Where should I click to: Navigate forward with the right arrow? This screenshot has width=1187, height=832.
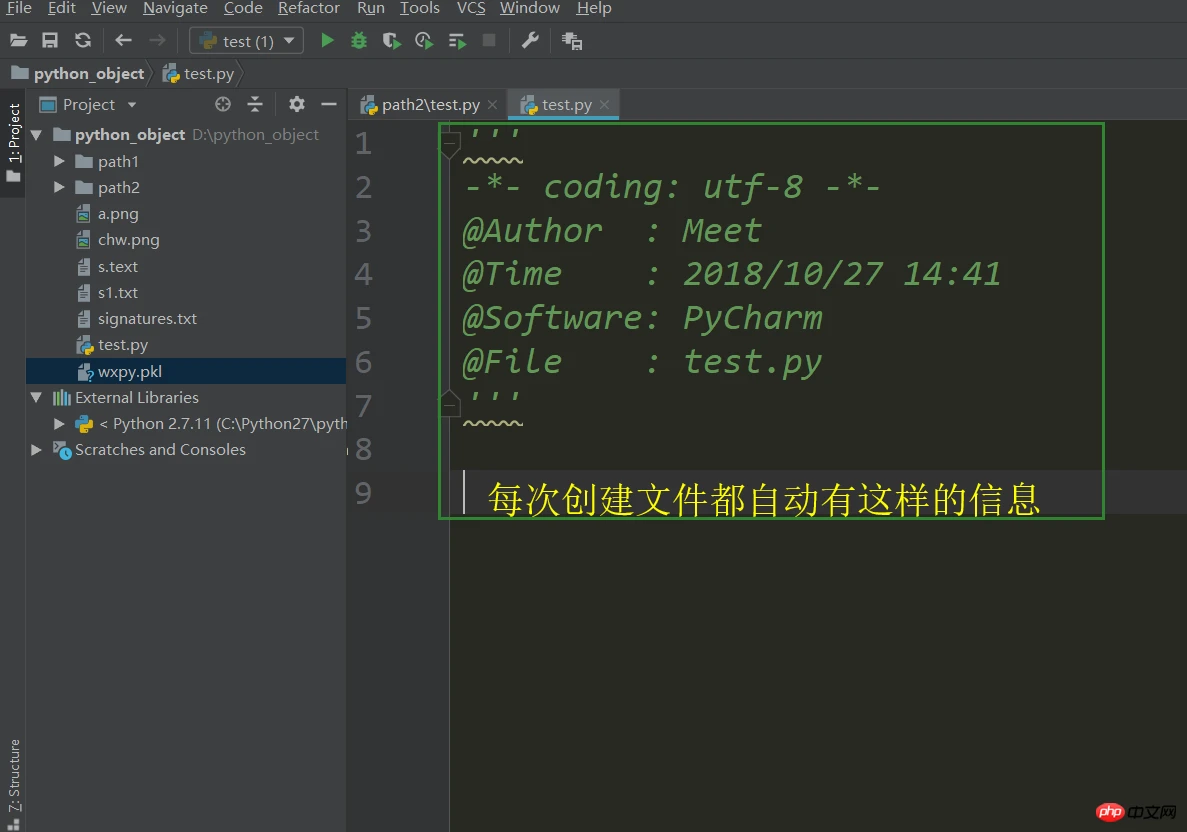point(157,41)
